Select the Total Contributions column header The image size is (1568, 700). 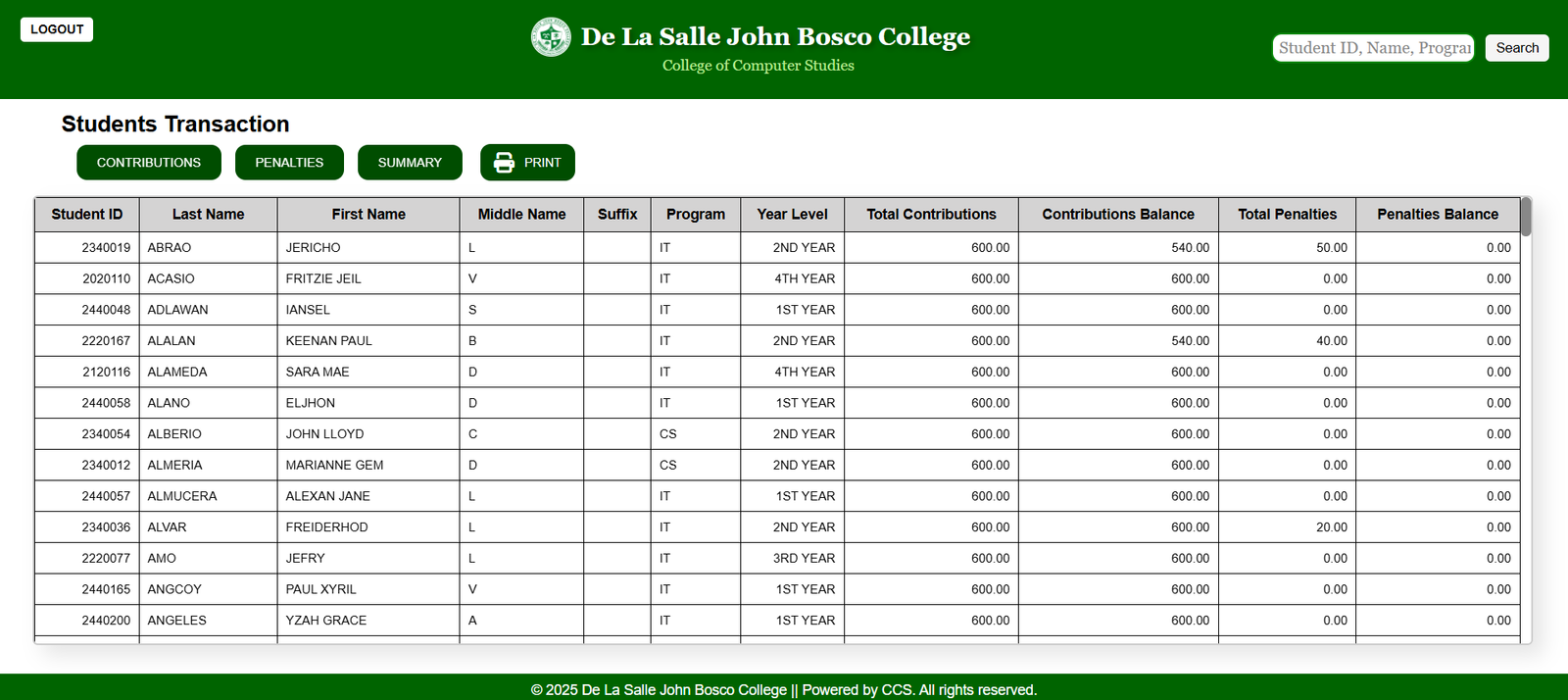click(x=931, y=215)
